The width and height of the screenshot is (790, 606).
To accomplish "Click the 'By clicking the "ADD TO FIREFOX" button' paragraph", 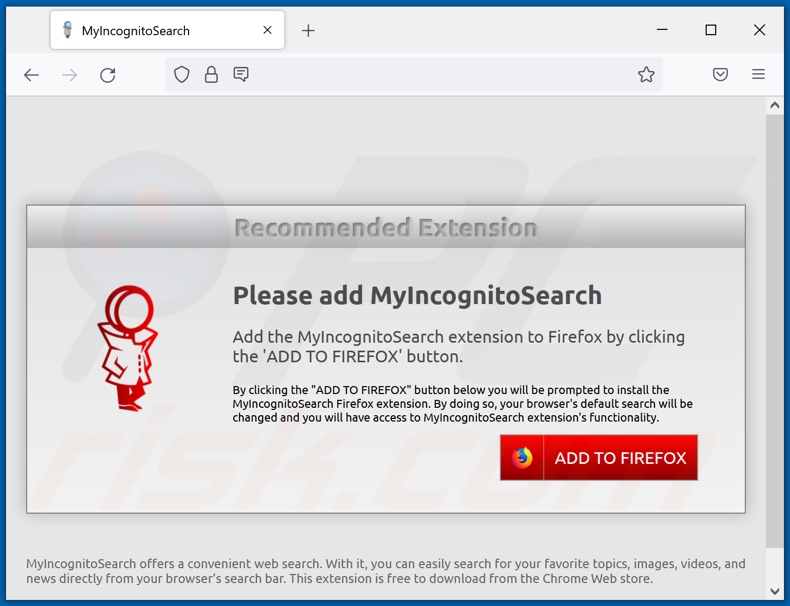I will click(463, 403).
